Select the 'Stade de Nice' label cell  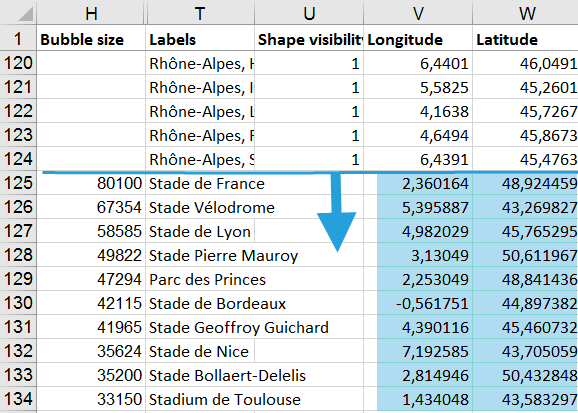coord(200,351)
